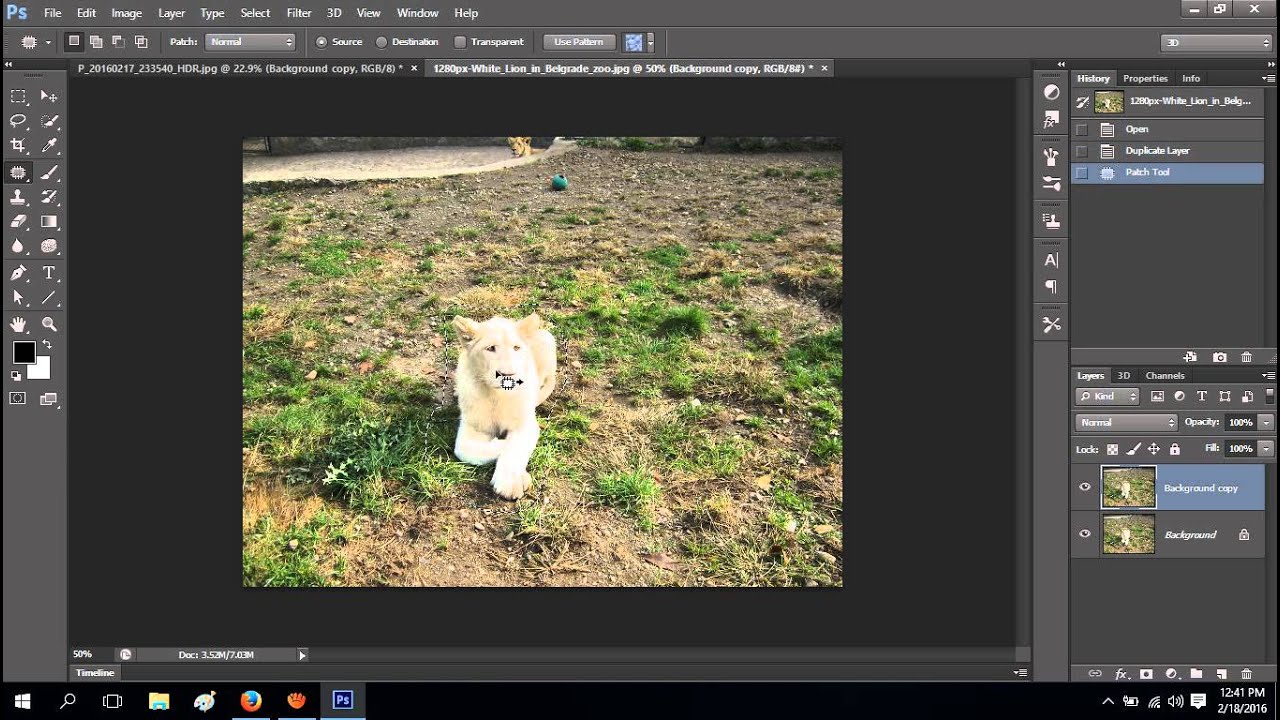
Task: Open the Select menu
Action: (x=255, y=13)
